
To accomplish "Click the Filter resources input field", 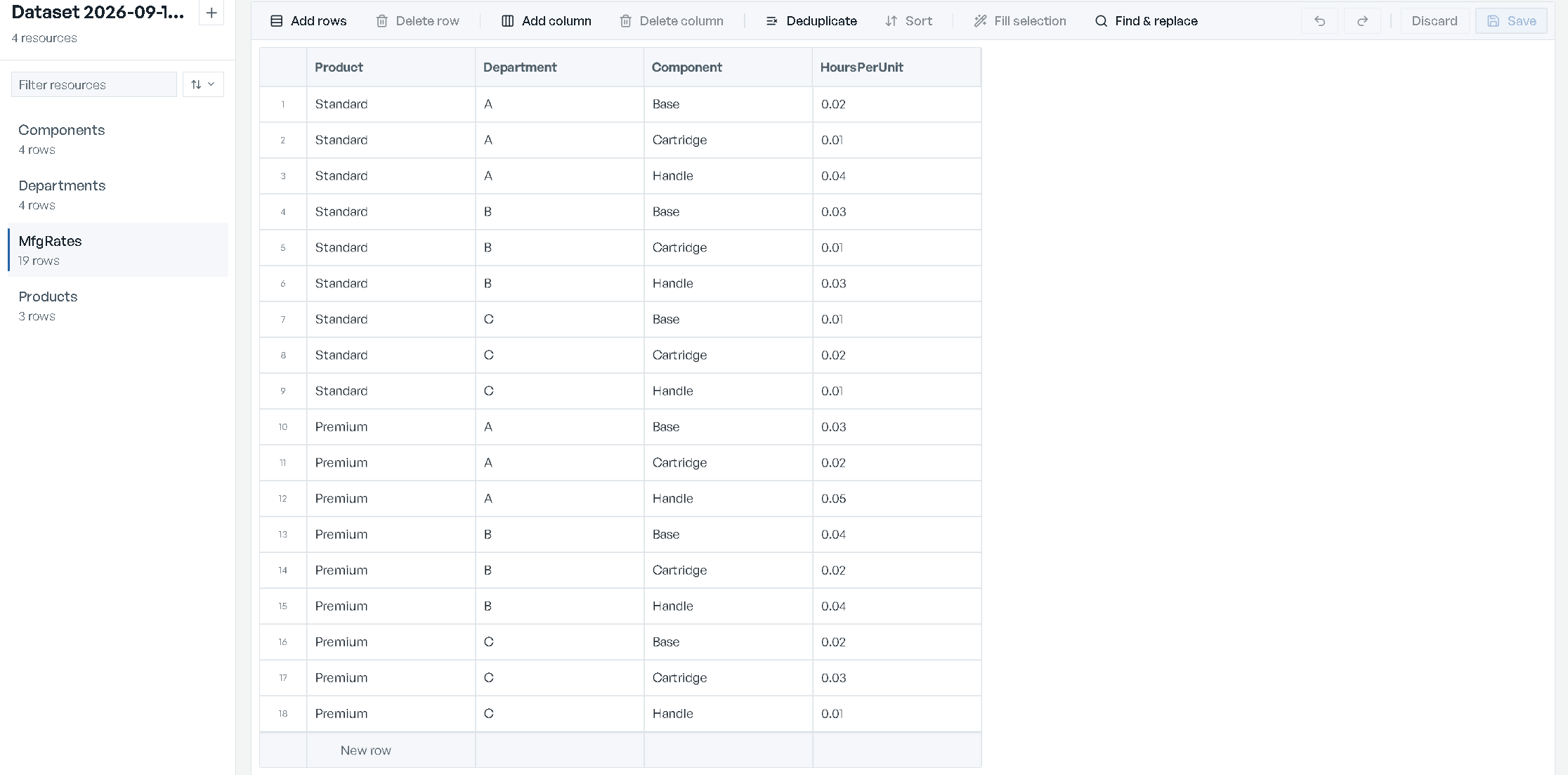I will click(x=94, y=84).
